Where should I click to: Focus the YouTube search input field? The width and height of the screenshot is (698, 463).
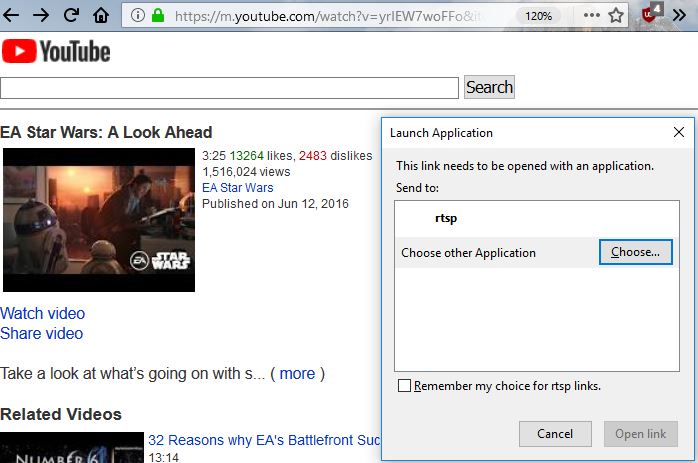(x=229, y=88)
